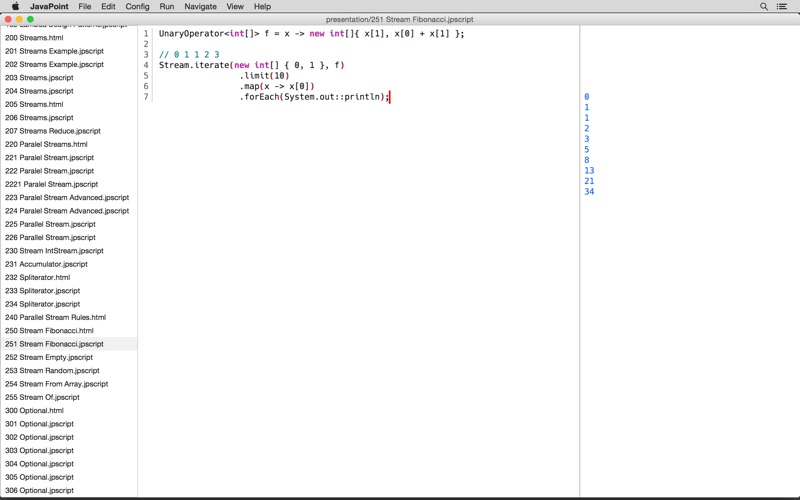Screen dimensions: 800x500
Task: Open Notification Center list icon
Action: click(x=781, y=7)
